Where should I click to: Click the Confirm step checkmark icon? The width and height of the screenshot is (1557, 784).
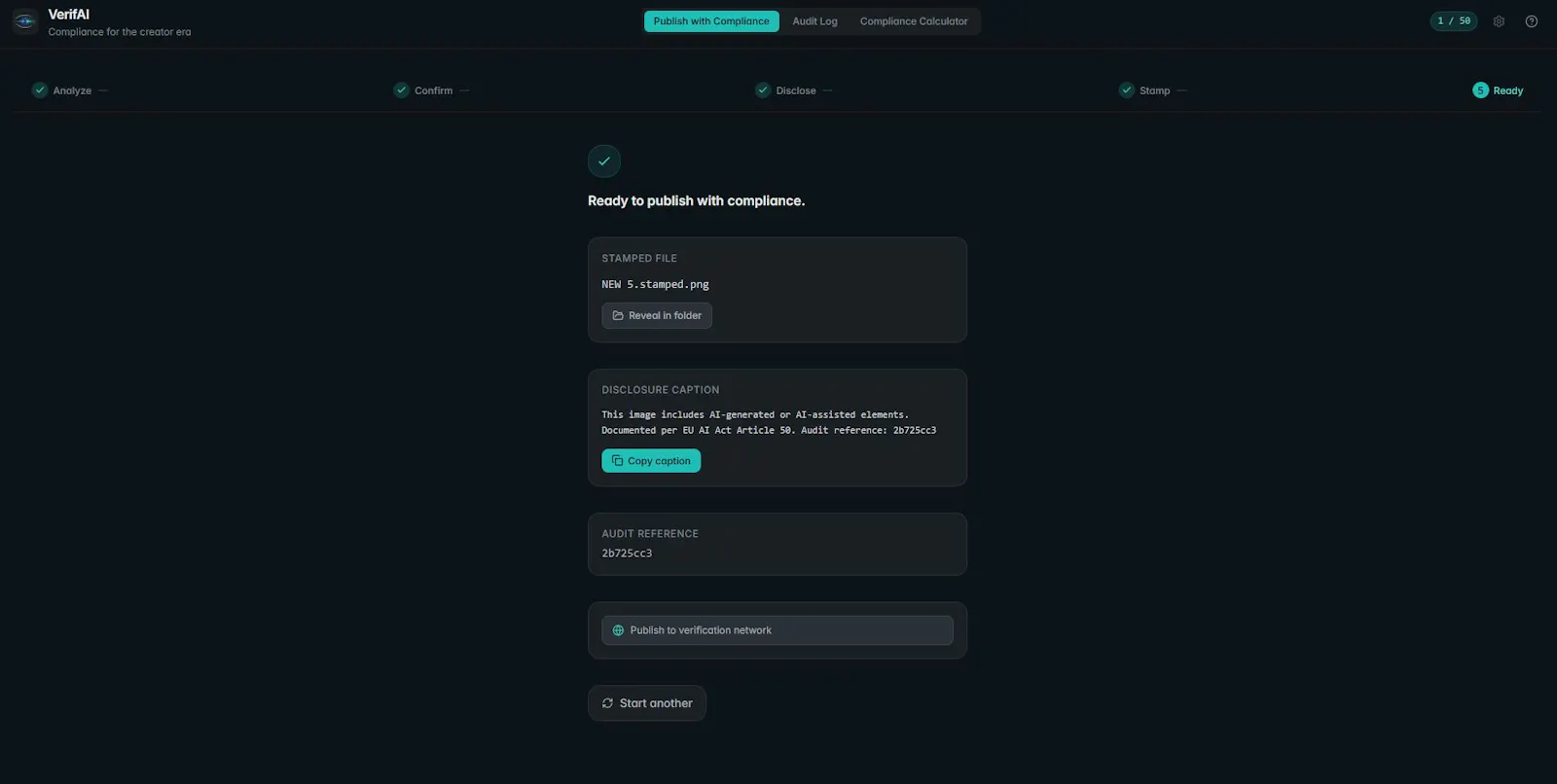click(x=401, y=90)
